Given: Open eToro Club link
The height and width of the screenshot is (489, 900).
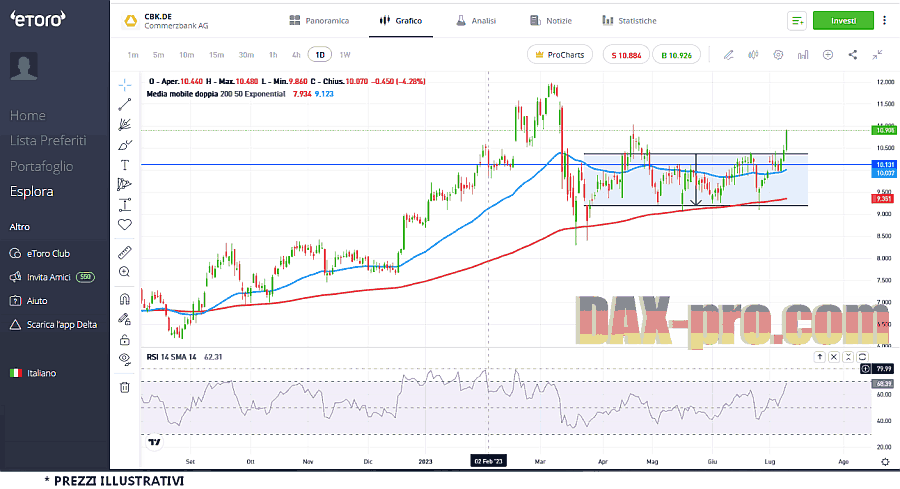Looking at the screenshot, I should tap(40, 253).
